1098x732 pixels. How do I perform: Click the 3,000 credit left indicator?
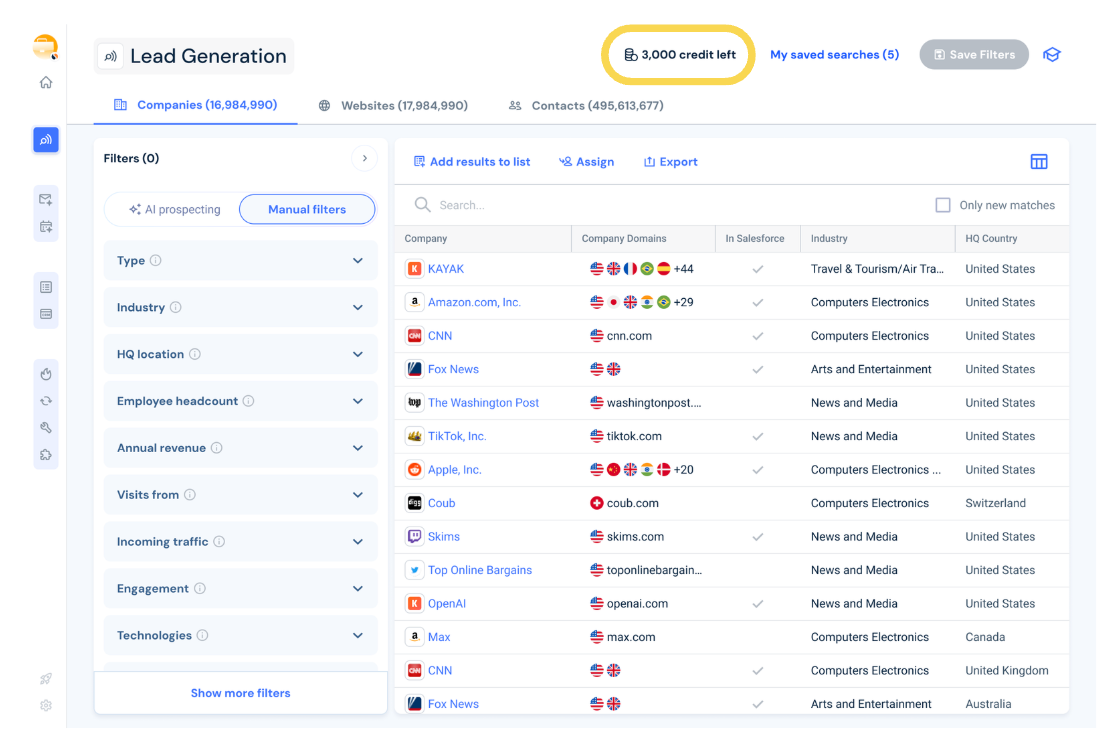point(679,55)
